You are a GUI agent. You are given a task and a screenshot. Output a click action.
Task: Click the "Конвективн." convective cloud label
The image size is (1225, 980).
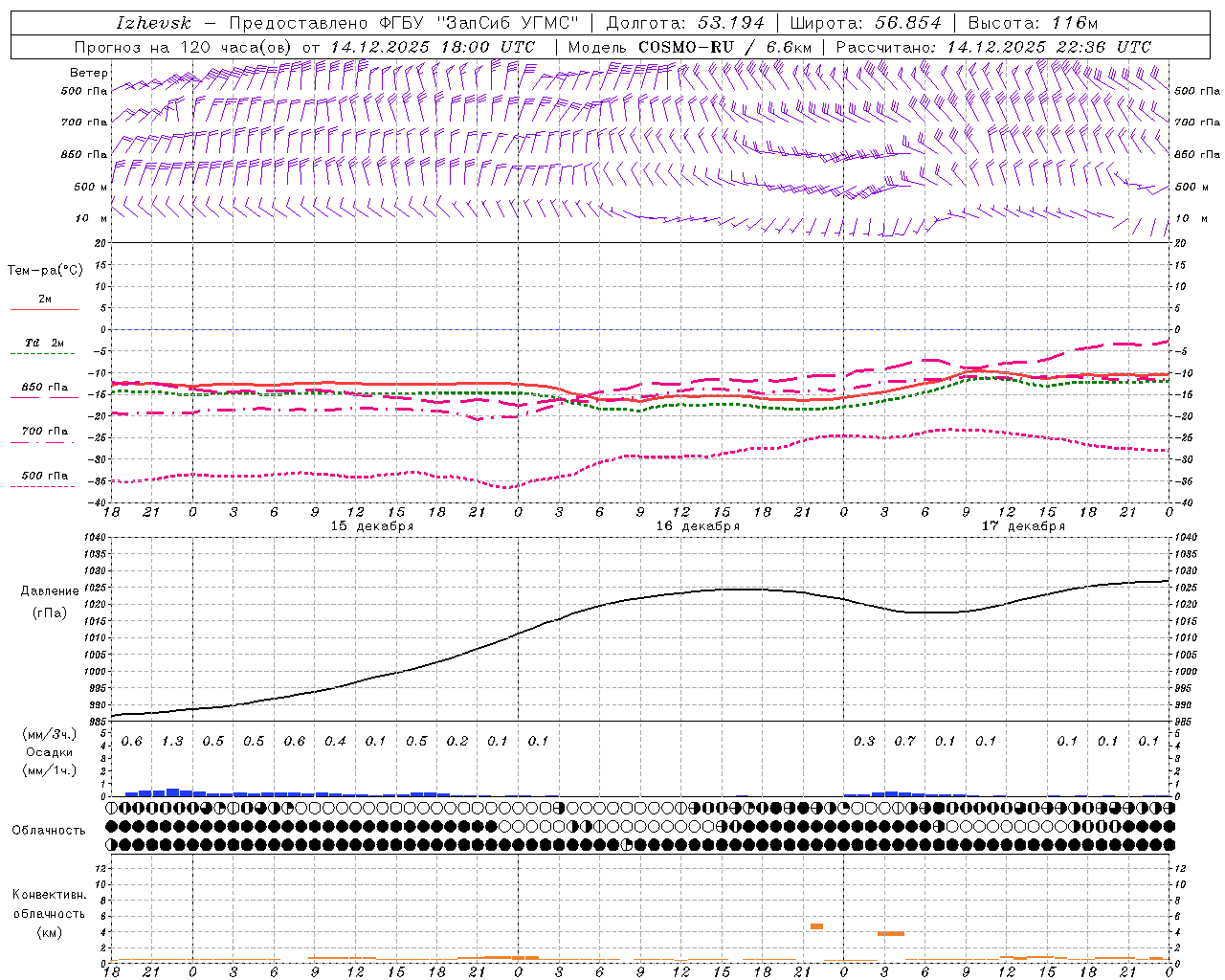tap(50, 895)
